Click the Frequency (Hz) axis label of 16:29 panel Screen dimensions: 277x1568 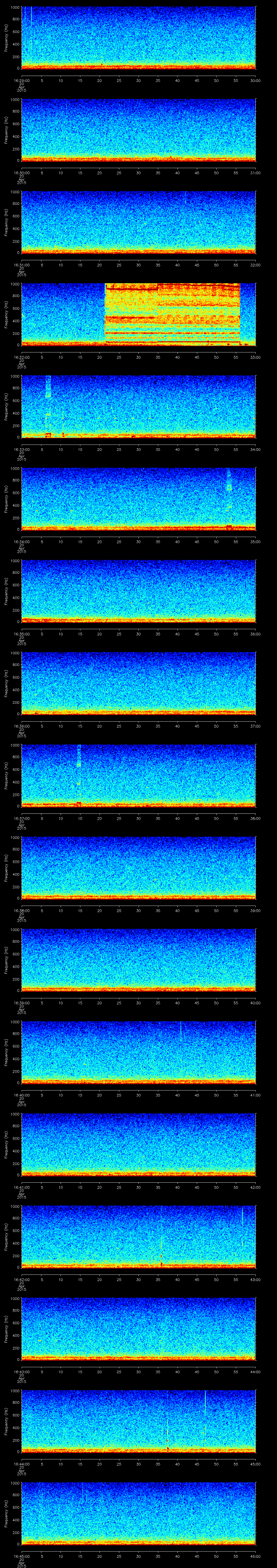coord(6,38)
